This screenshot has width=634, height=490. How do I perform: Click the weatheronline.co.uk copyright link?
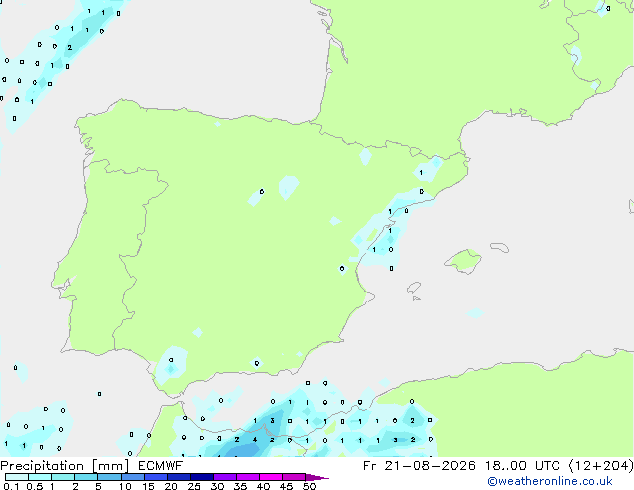click(549, 481)
